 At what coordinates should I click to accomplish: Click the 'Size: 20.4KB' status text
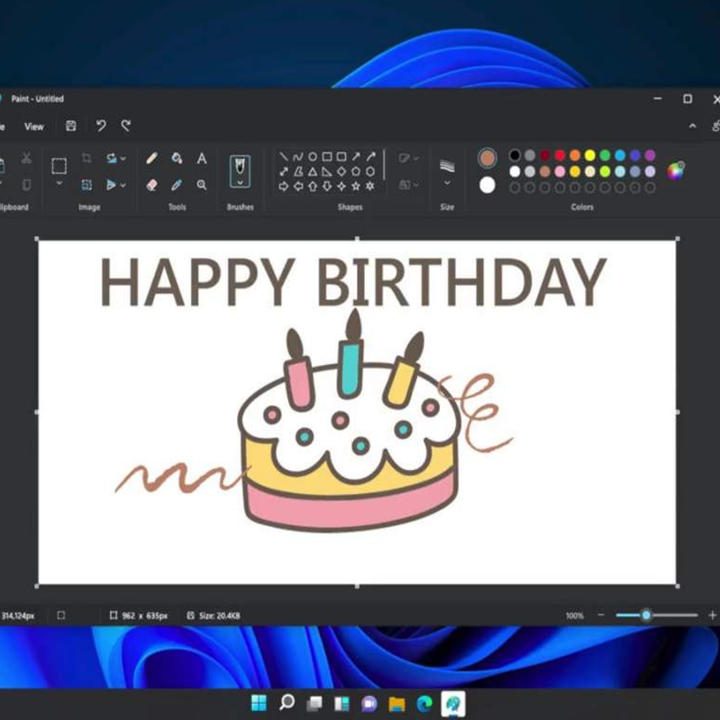(219, 616)
